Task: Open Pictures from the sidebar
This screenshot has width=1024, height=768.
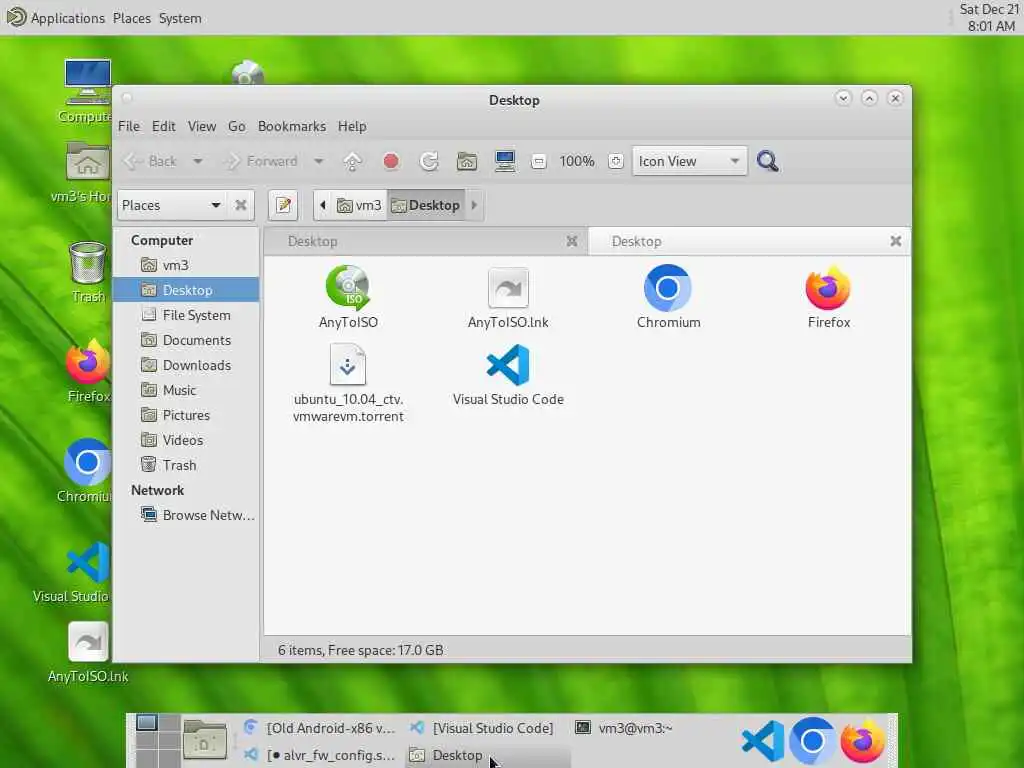Action: [186, 415]
